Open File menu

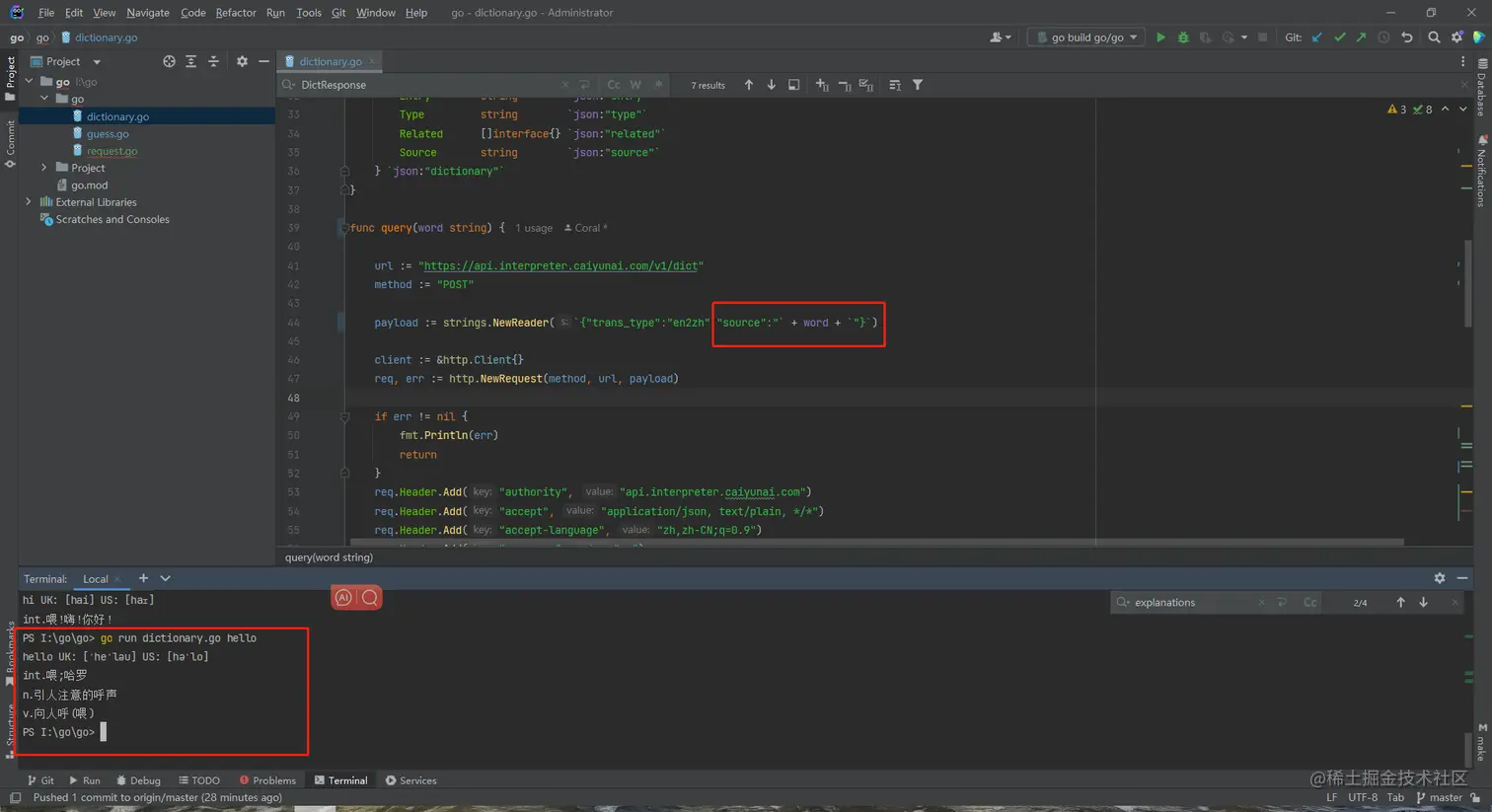click(46, 13)
